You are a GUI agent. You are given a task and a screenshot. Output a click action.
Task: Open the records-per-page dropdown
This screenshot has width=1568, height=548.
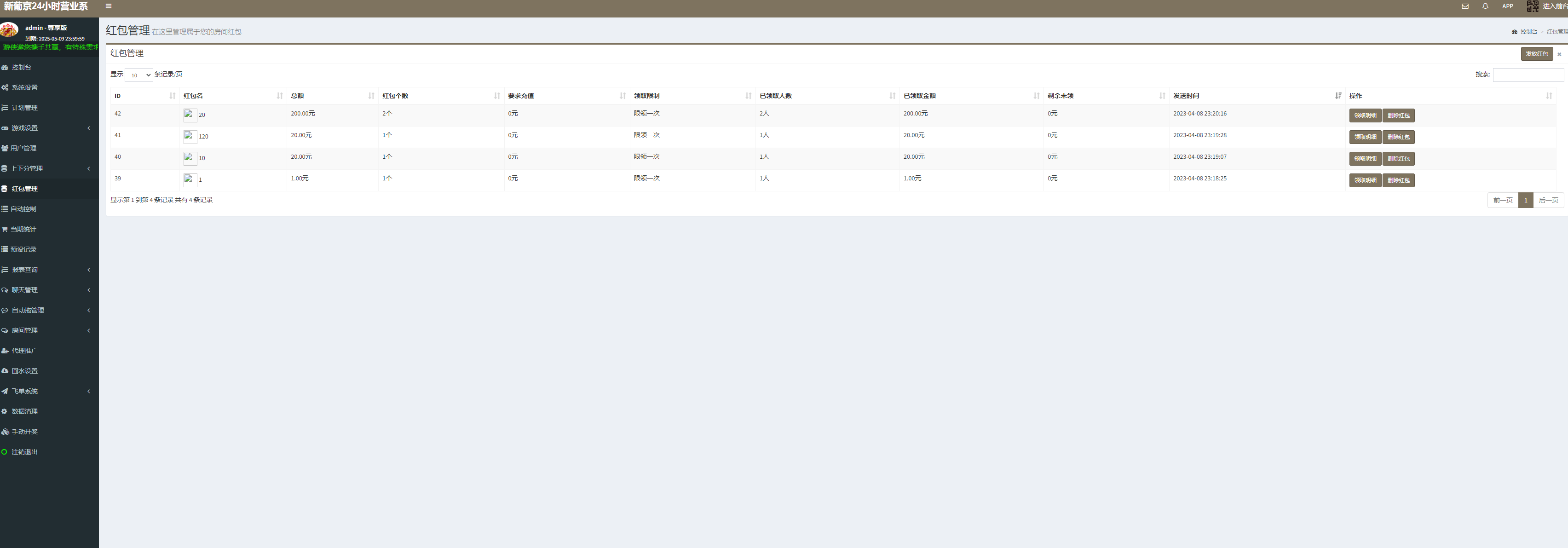[139, 75]
